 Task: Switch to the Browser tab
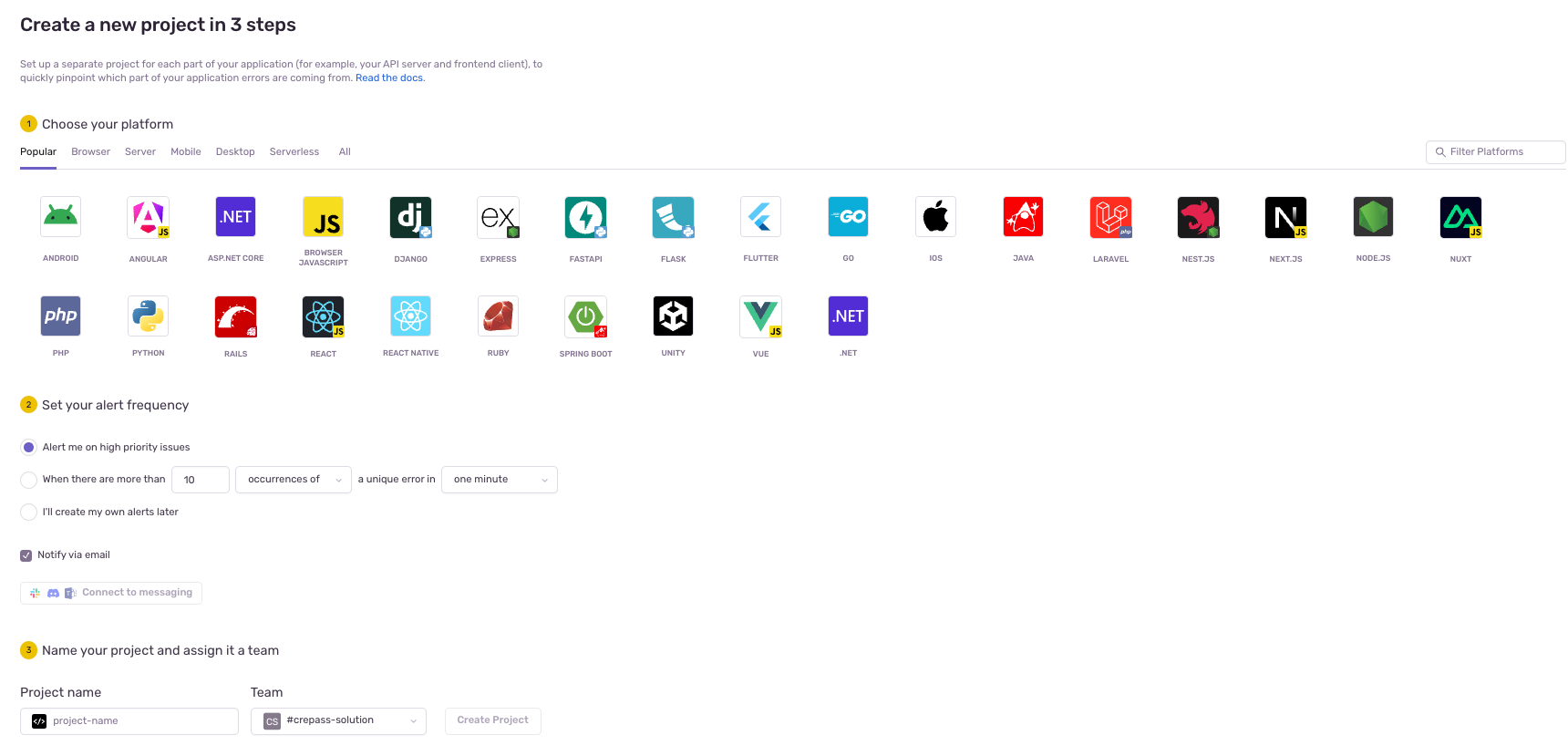coord(90,151)
